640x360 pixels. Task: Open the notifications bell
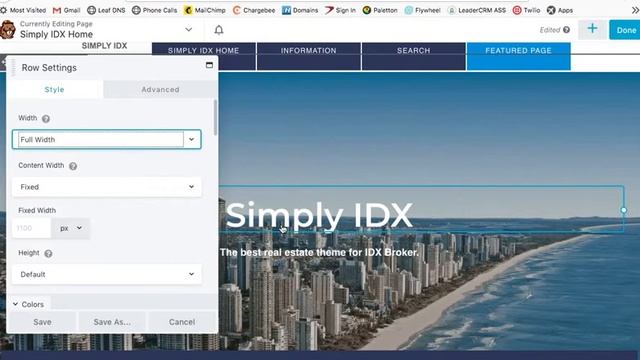coord(219,30)
